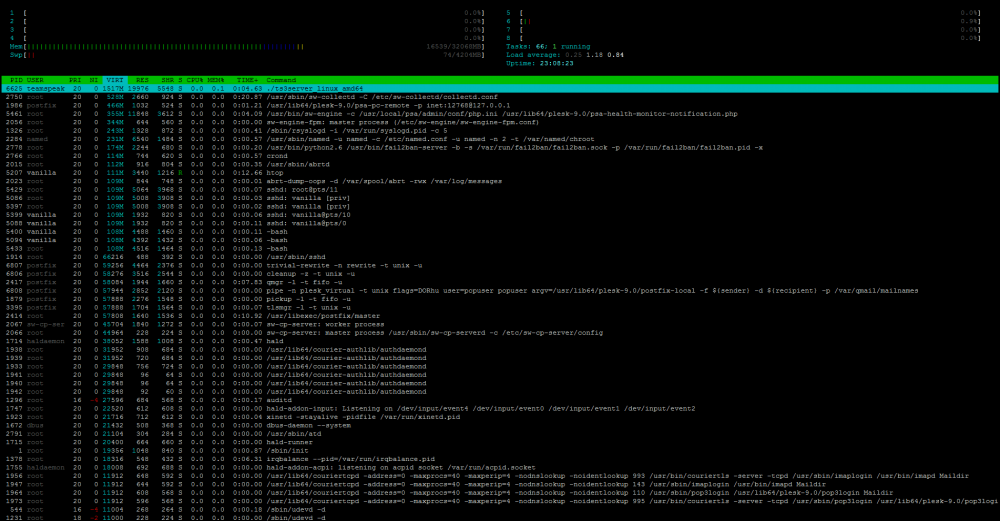The image size is (1000, 521).
Task: Select the dbus-daemon --system row
Action: (500, 425)
